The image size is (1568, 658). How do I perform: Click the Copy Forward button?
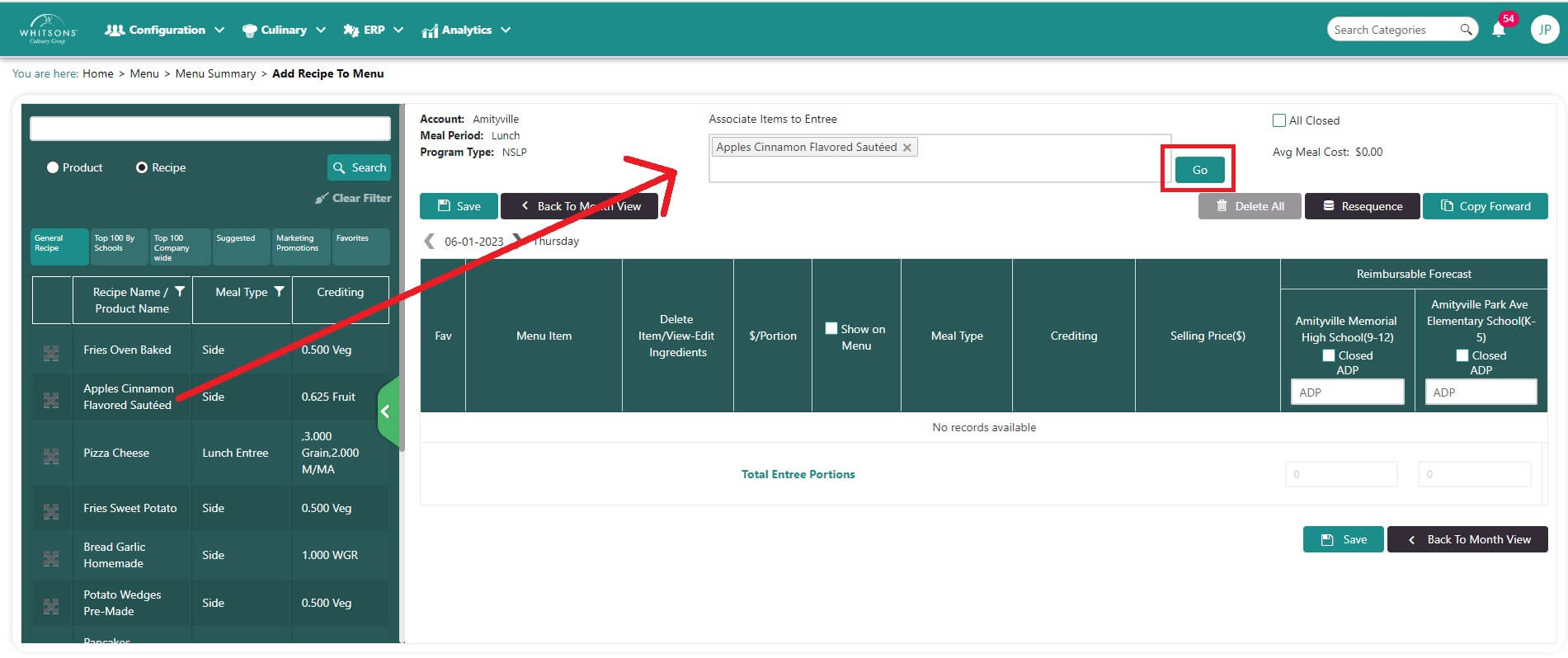click(1485, 206)
